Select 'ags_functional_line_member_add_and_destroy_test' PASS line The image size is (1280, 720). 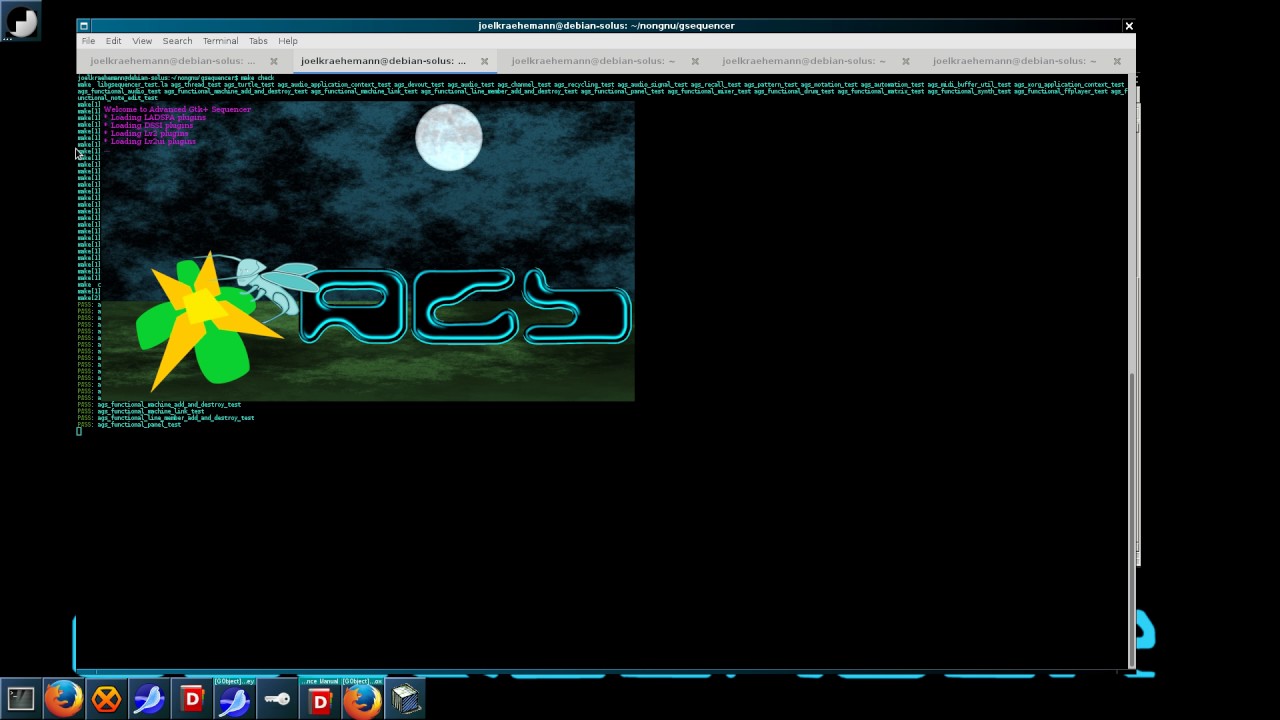[166, 418]
